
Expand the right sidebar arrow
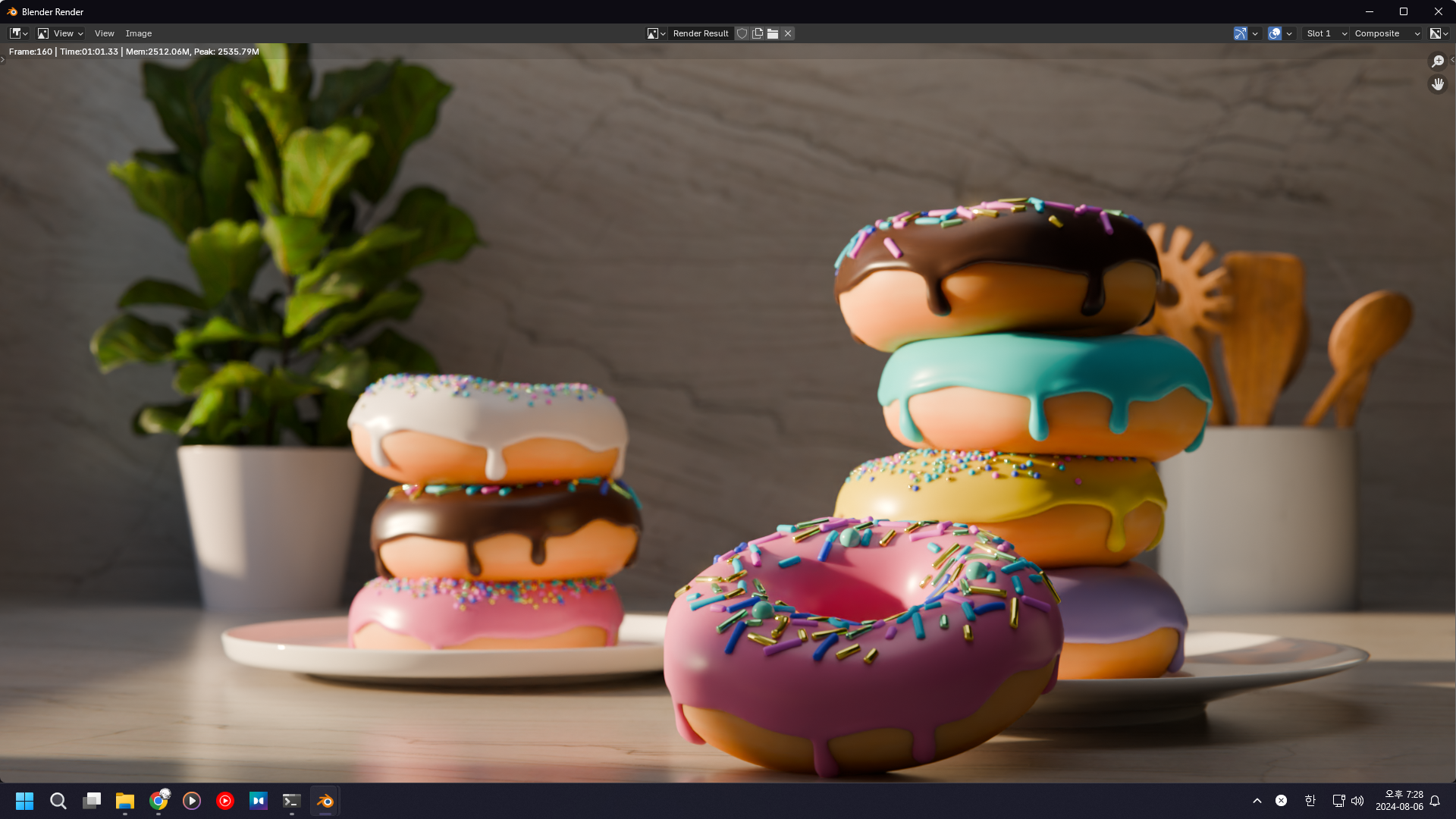pos(1451,60)
